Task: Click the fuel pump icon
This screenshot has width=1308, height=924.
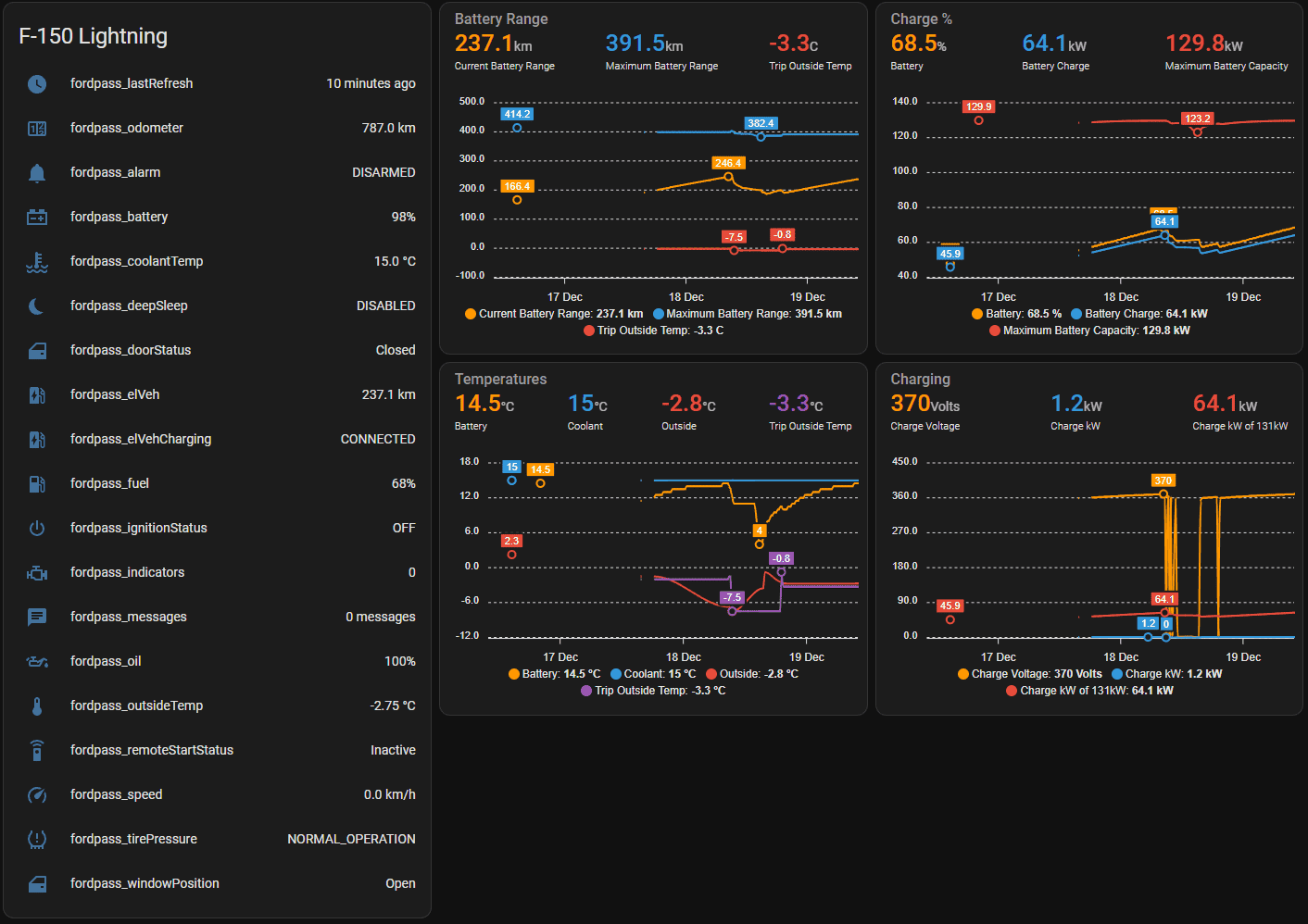Action: [x=37, y=483]
